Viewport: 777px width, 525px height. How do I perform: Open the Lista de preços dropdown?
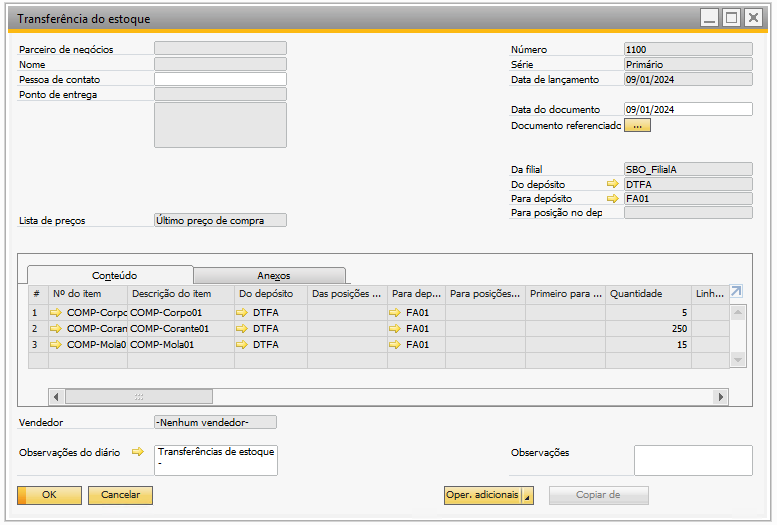pyautogui.click(x=220, y=220)
